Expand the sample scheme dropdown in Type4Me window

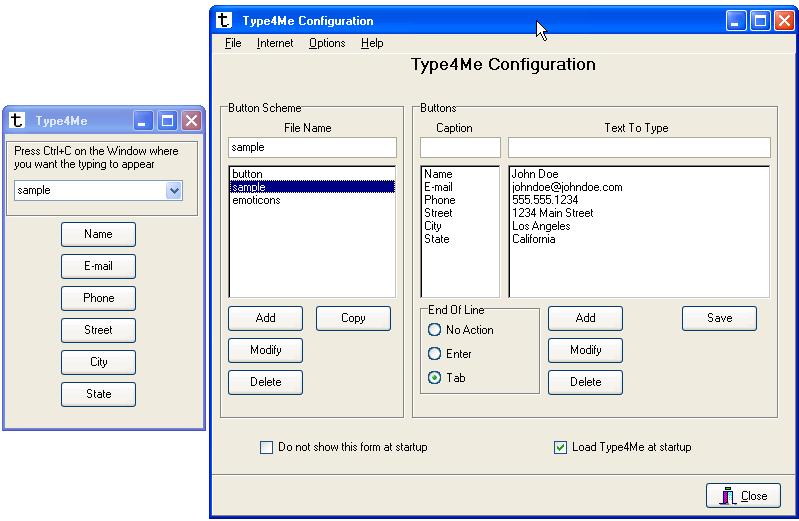tap(174, 191)
